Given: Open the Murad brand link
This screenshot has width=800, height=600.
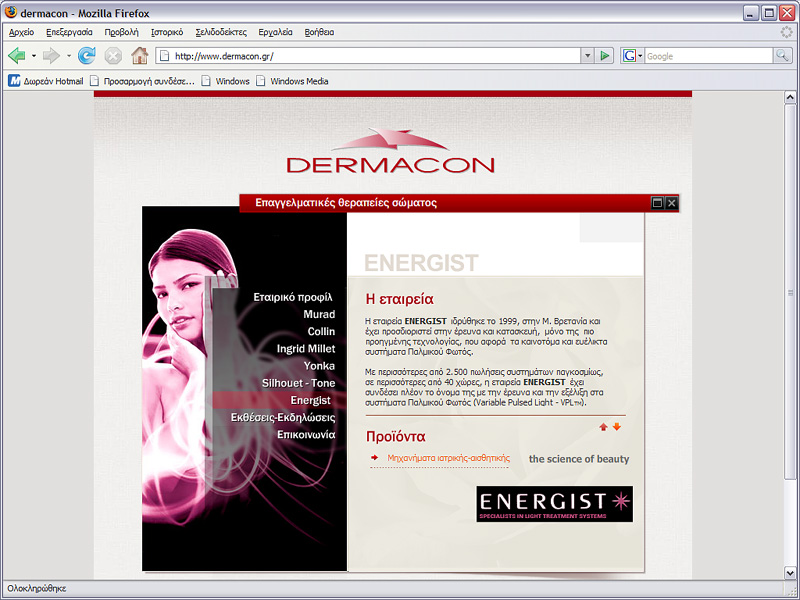Looking at the screenshot, I should click(x=319, y=314).
